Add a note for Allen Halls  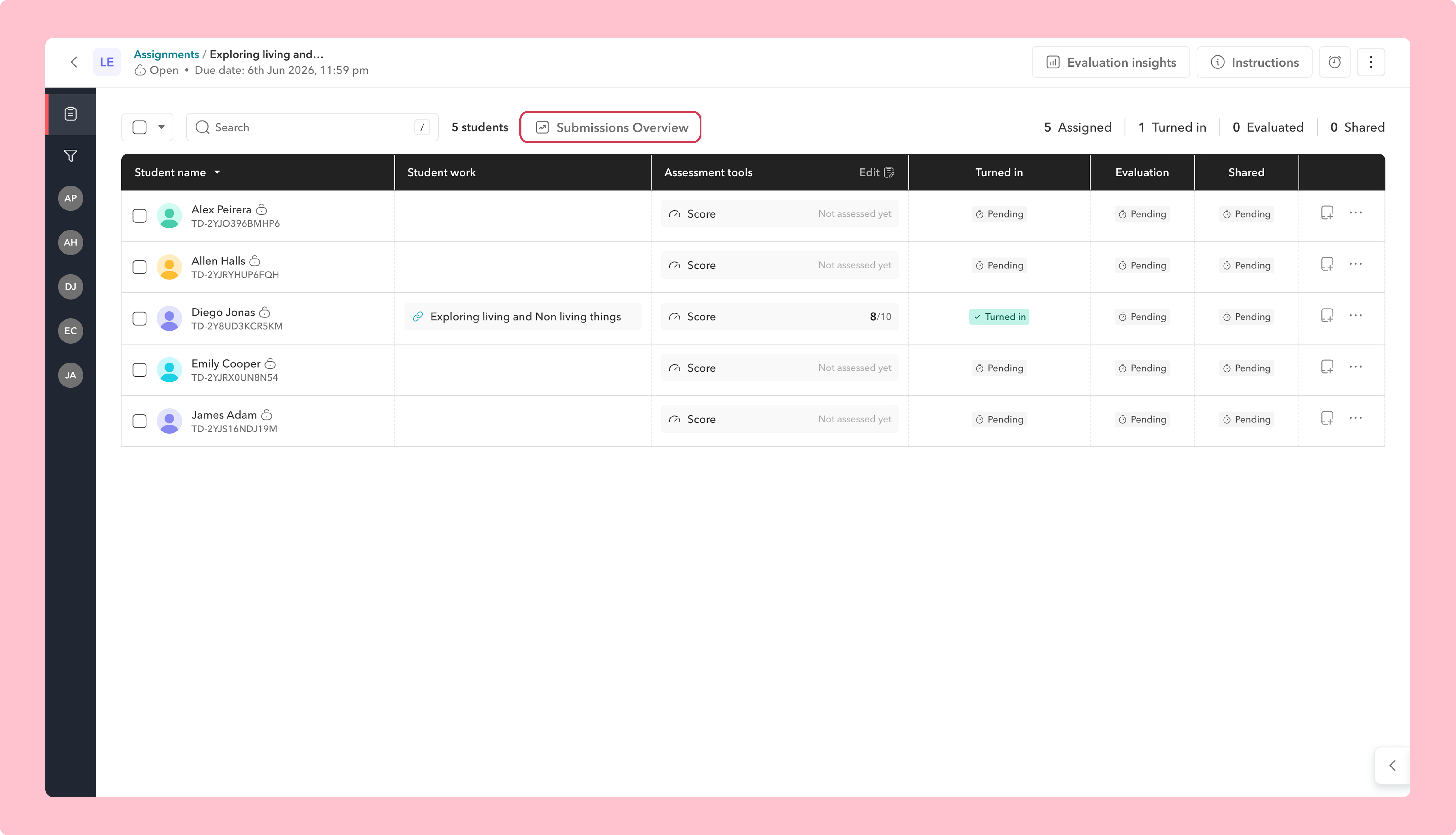coord(1327,264)
